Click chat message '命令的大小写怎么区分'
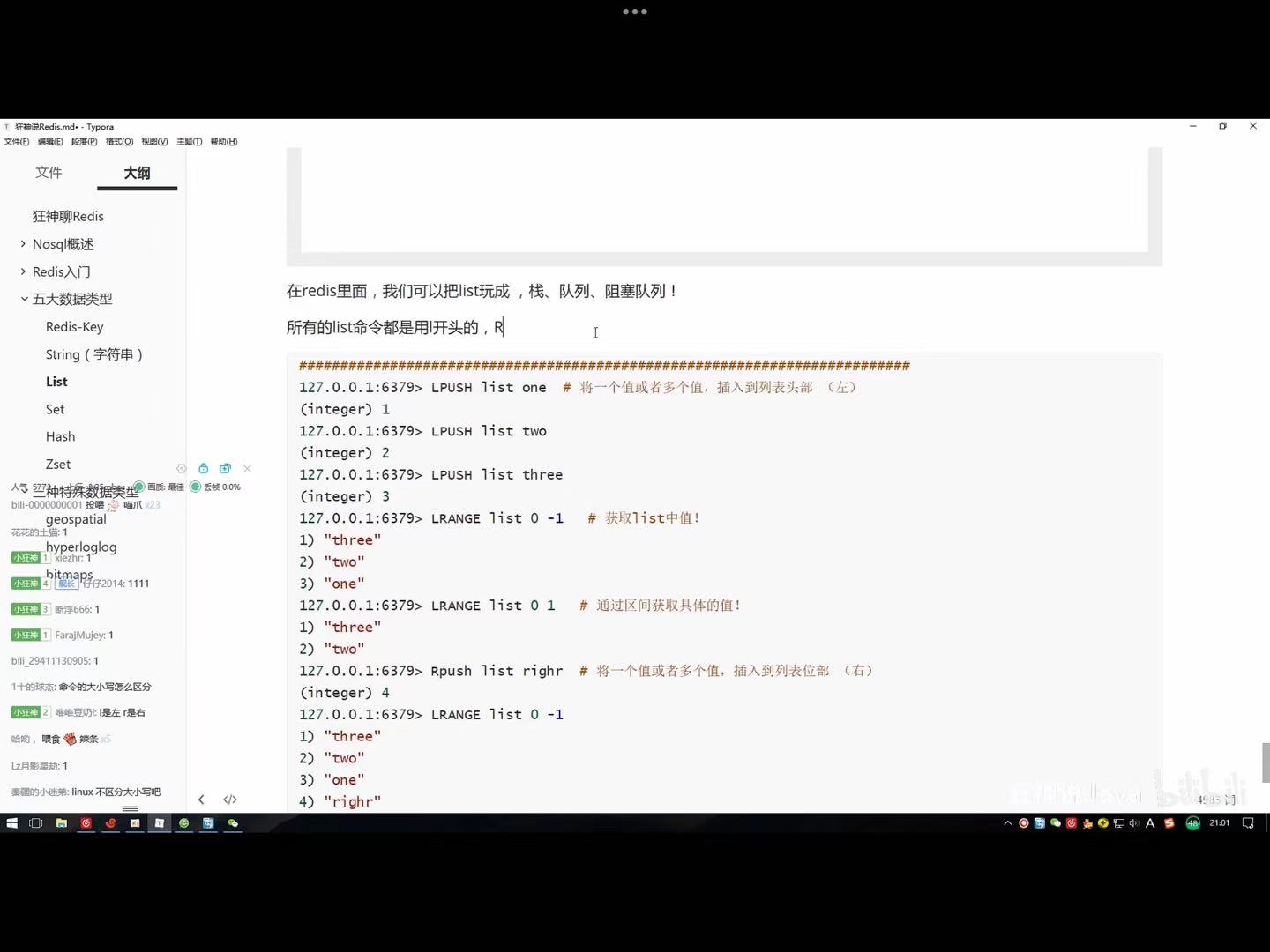 click(105, 687)
